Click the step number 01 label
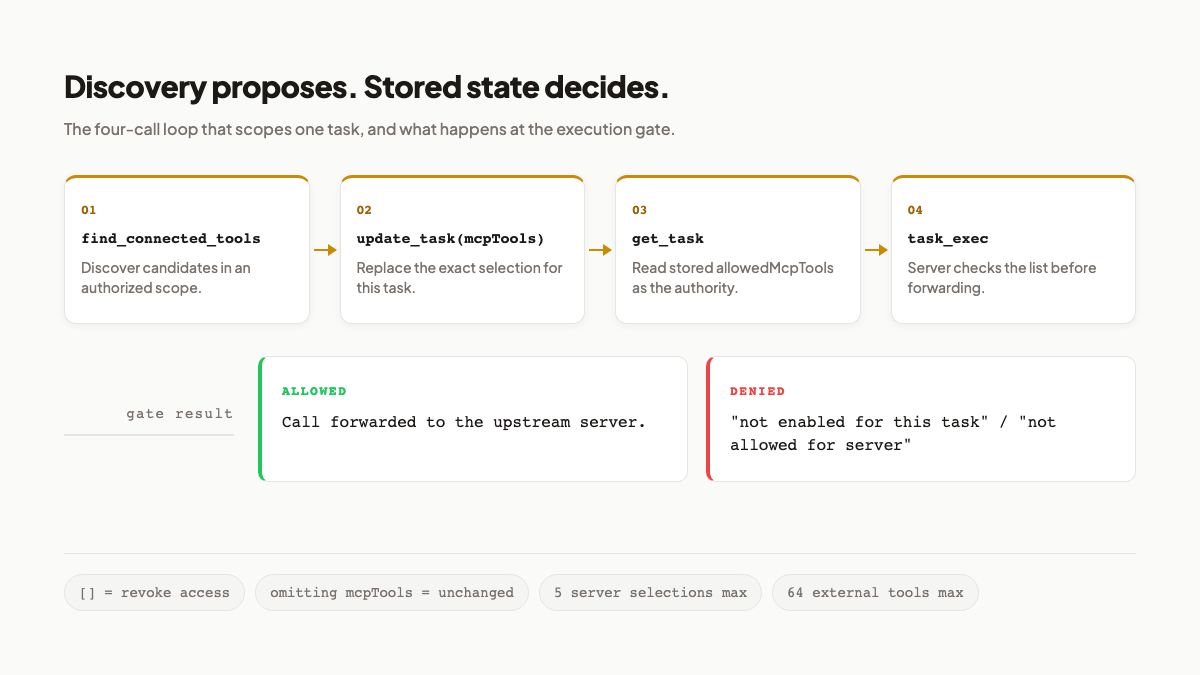 [x=89, y=210]
